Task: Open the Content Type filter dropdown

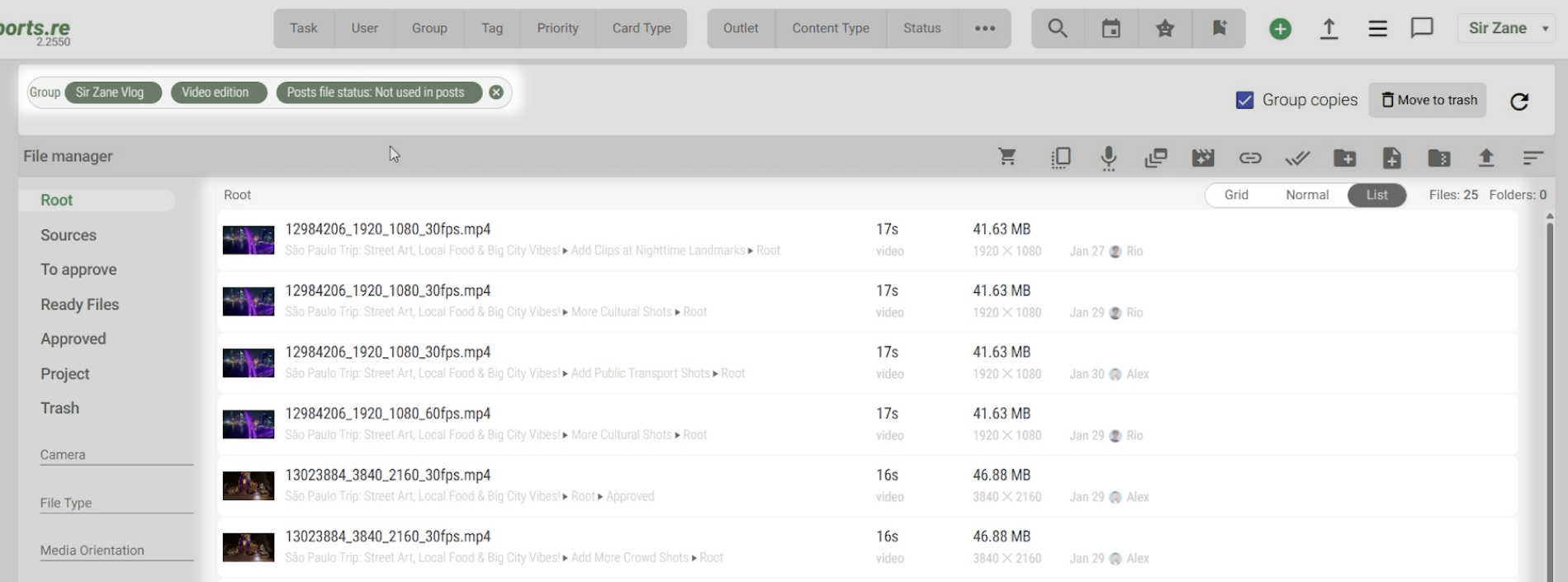Action: point(830,28)
